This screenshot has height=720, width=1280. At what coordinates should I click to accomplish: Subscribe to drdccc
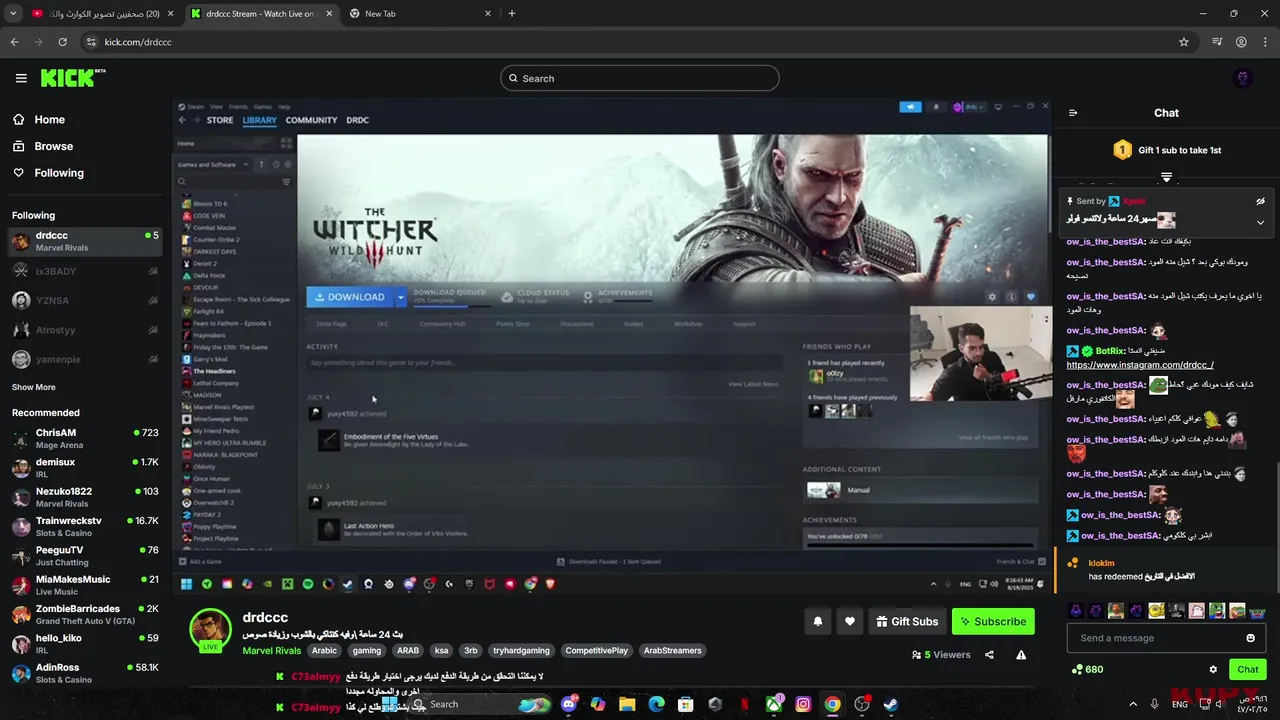point(993,621)
